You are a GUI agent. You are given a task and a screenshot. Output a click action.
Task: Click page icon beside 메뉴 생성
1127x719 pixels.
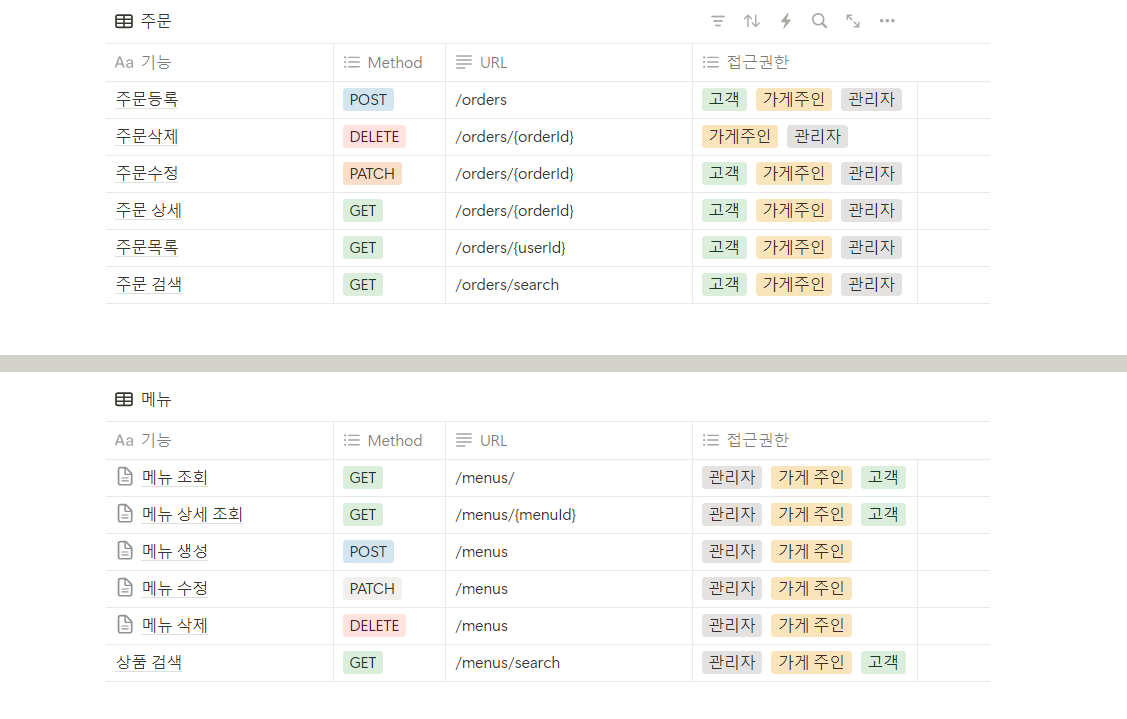click(x=125, y=550)
